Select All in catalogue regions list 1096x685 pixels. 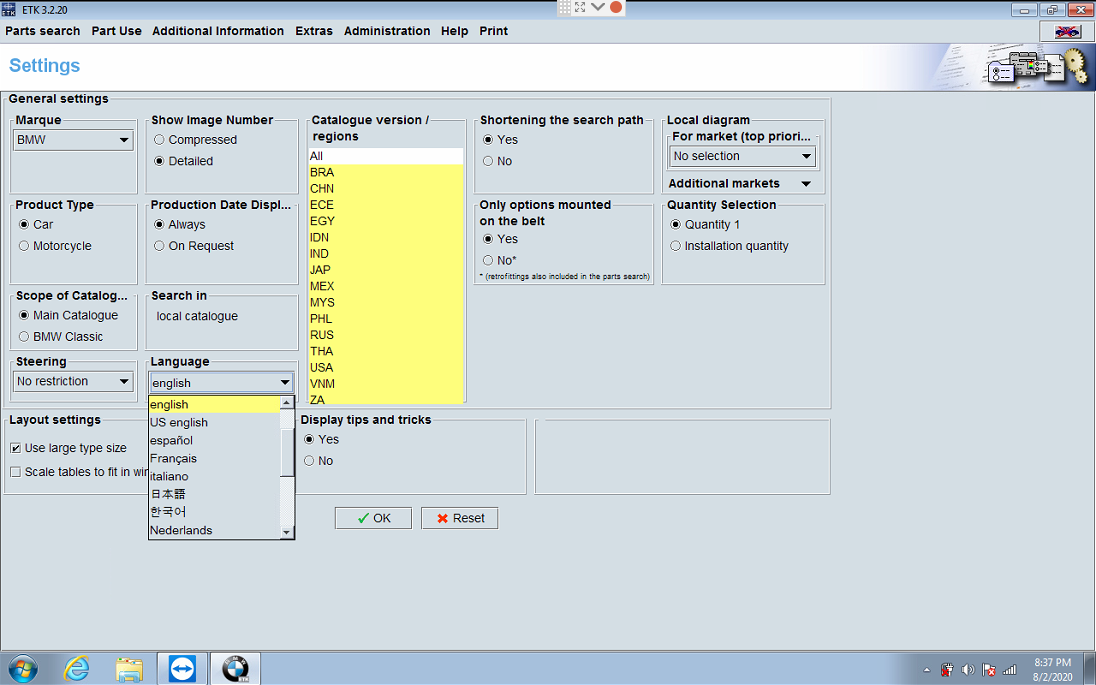point(385,156)
